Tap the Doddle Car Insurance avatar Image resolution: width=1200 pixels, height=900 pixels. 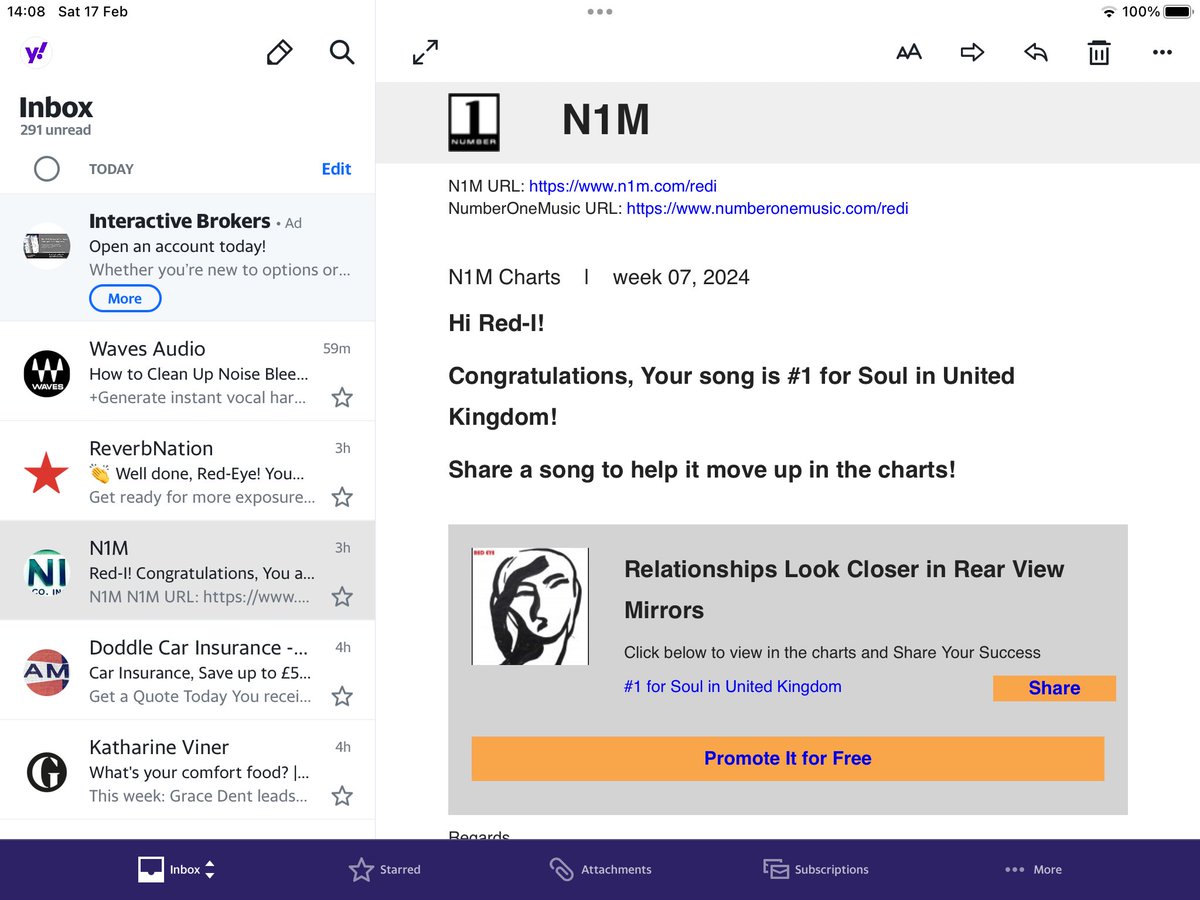click(x=47, y=672)
